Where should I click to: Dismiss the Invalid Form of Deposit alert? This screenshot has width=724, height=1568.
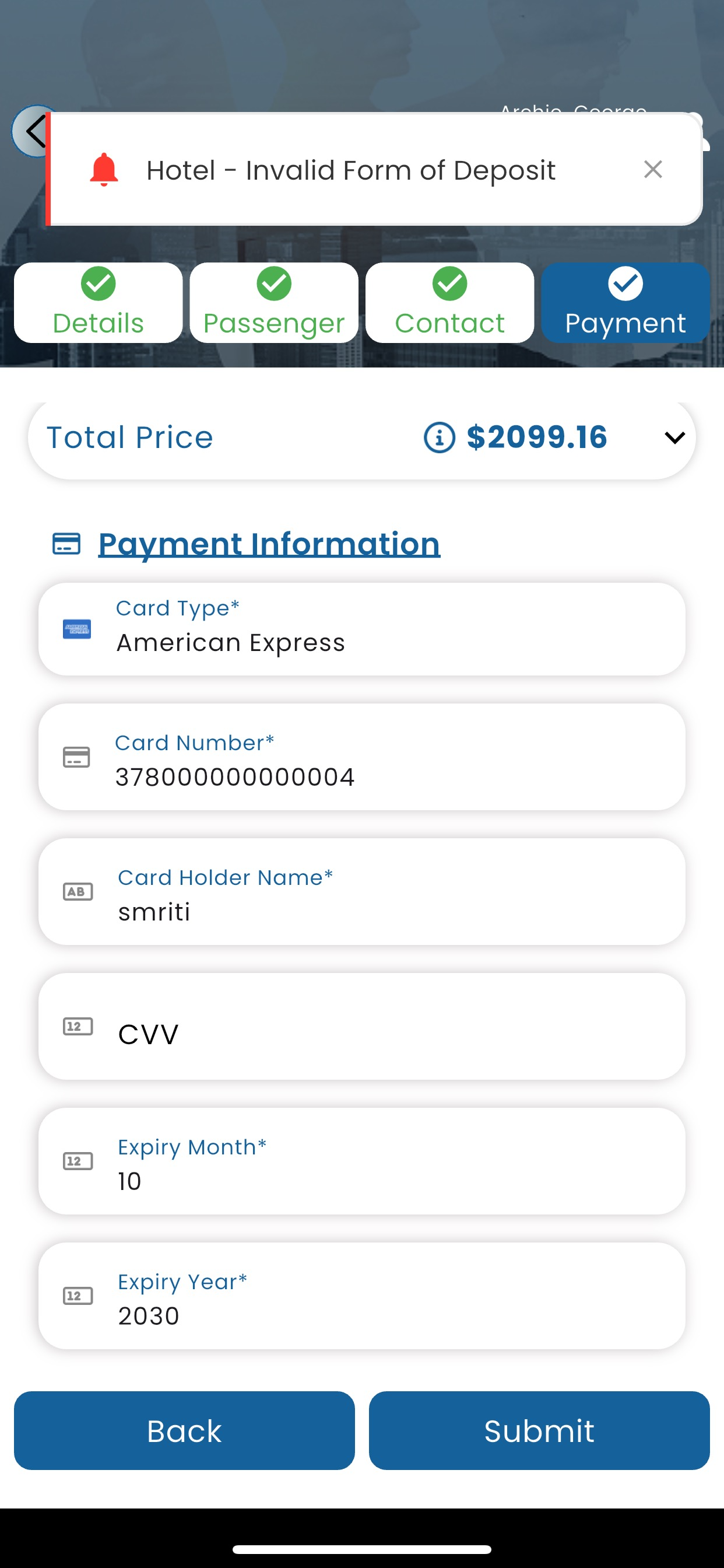[x=653, y=170]
